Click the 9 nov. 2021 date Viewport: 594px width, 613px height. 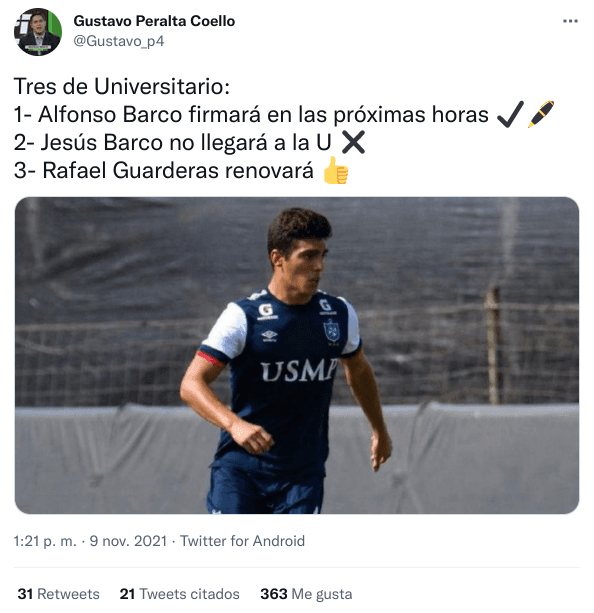coord(128,541)
